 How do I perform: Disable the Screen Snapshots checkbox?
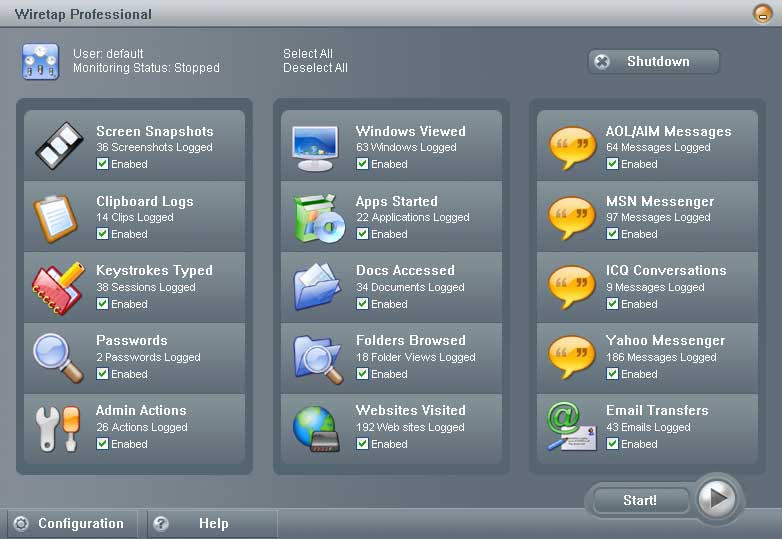102,164
